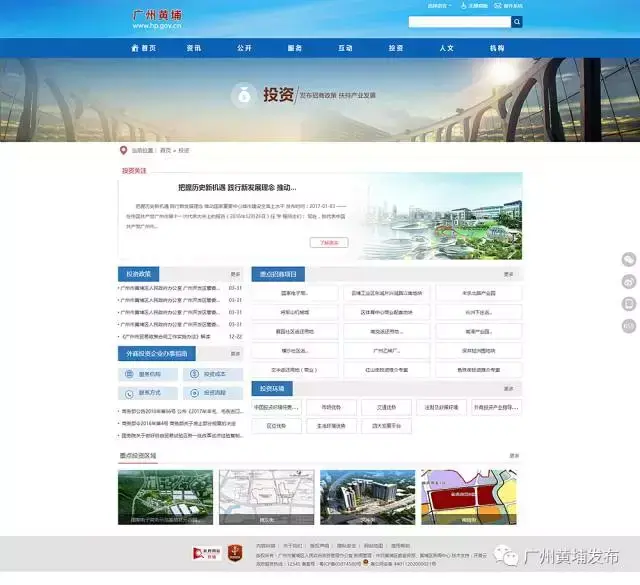The height and width of the screenshot is (585, 640).
Task: Click 更多 next to 重点招商项目
Action: (x=509, y=274)
